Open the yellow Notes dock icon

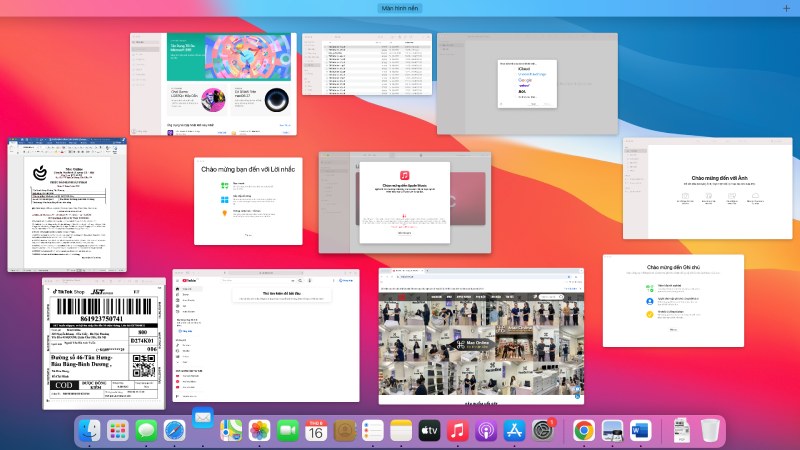coord(401,431)
